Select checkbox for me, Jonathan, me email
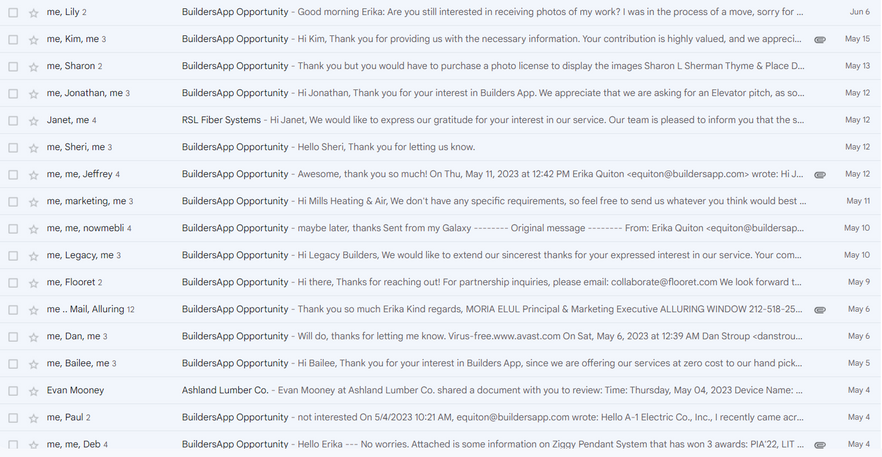The width and height of the screenshot is (882, 457). tap(13, 93)
